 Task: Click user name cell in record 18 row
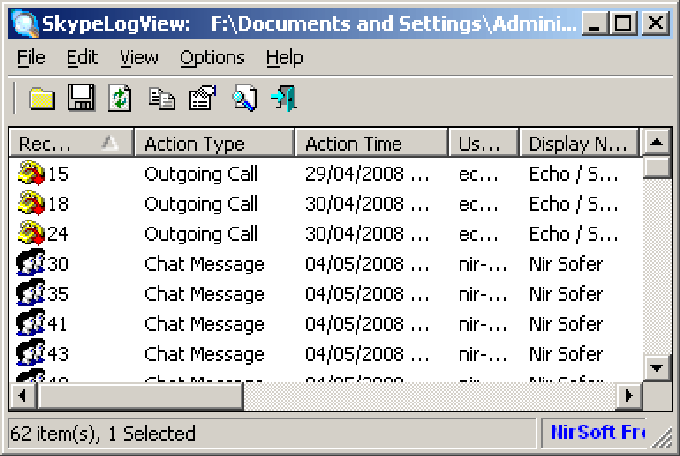479,205
